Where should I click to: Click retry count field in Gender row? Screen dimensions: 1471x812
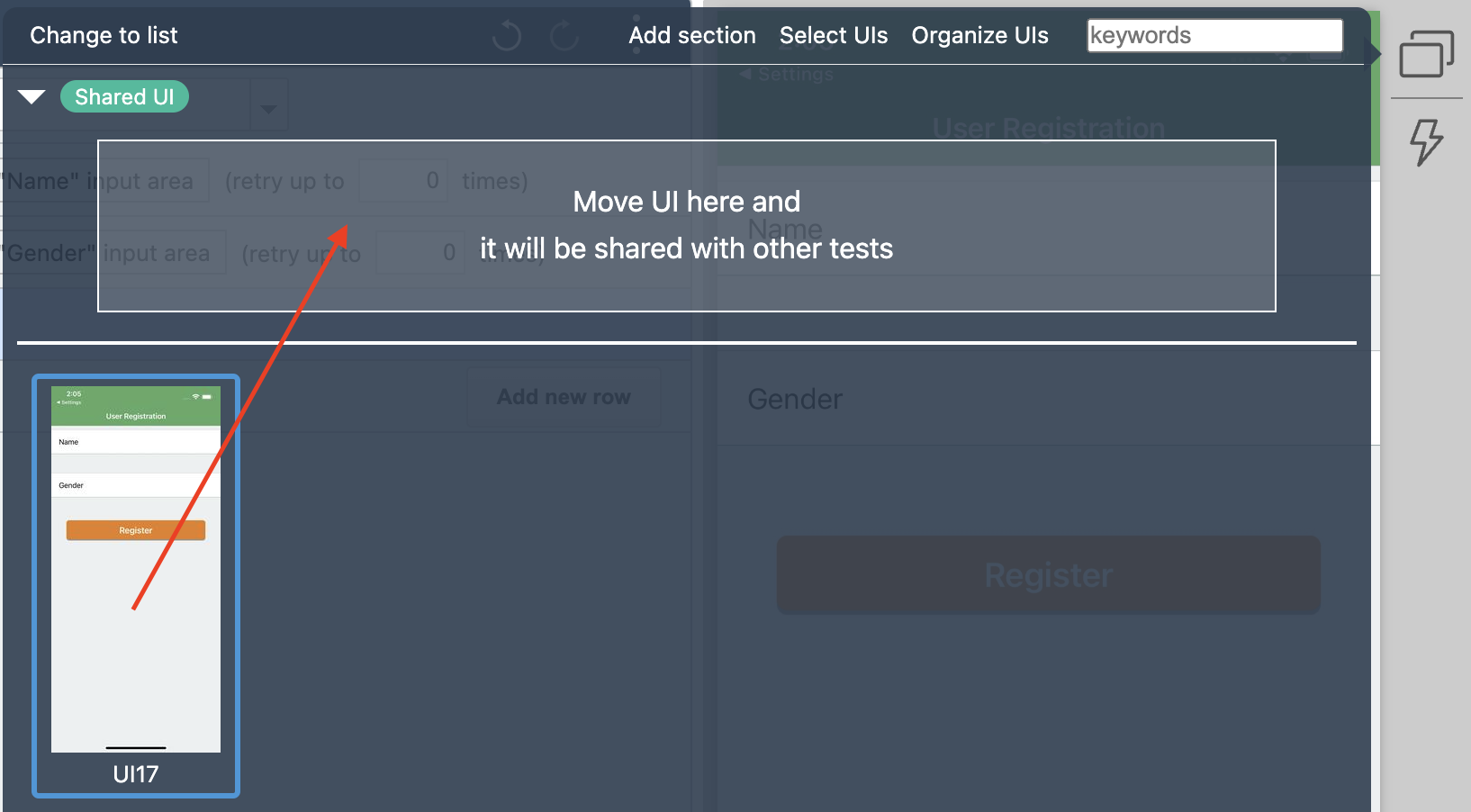click(420, 253)
